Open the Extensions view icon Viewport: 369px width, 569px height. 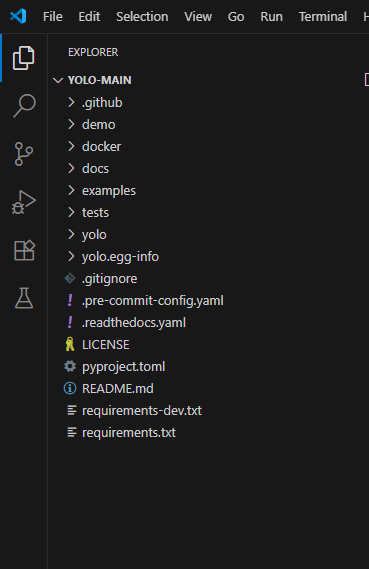[24, 250]
